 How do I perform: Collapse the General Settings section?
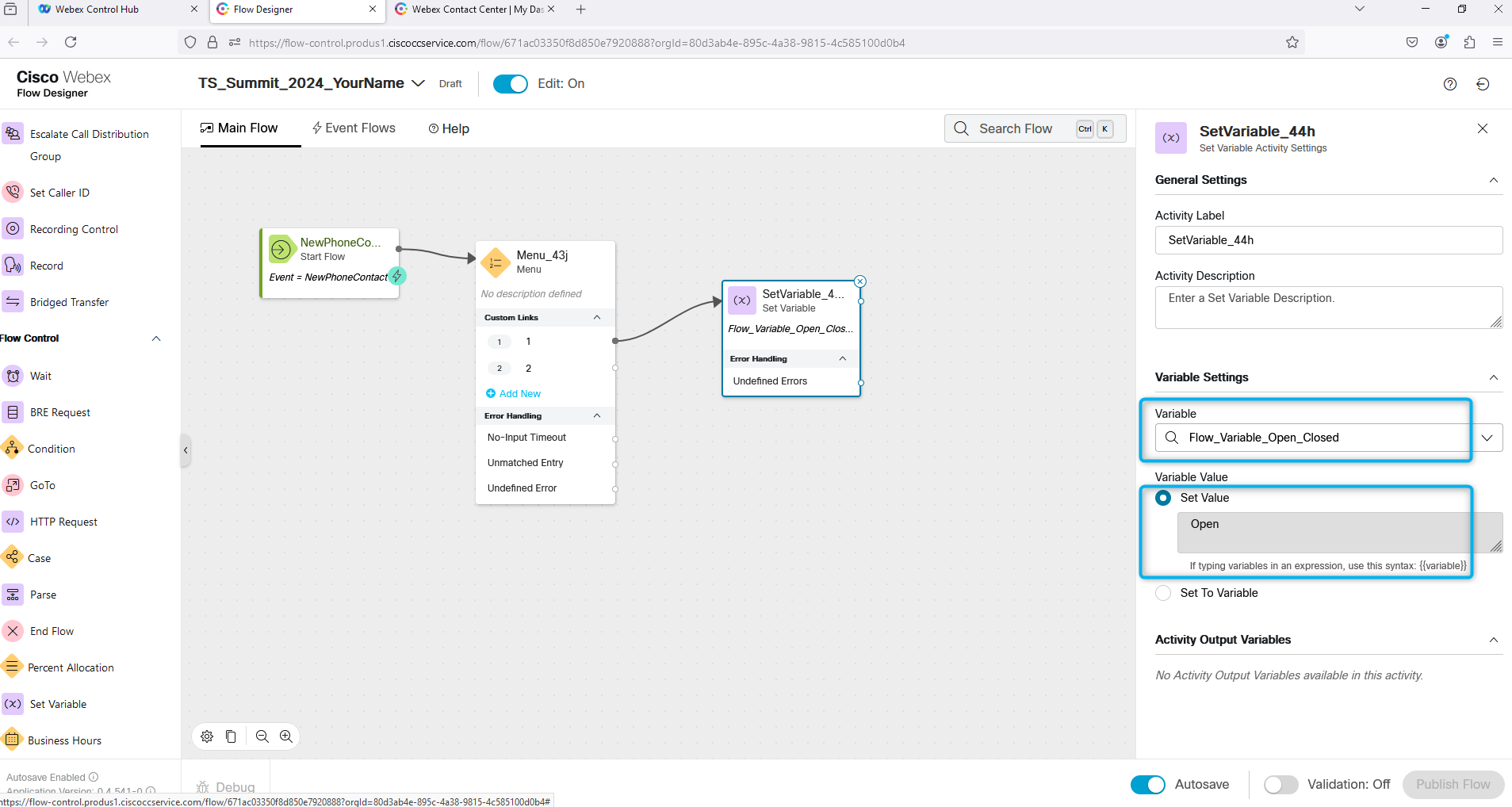[1494, 180]
